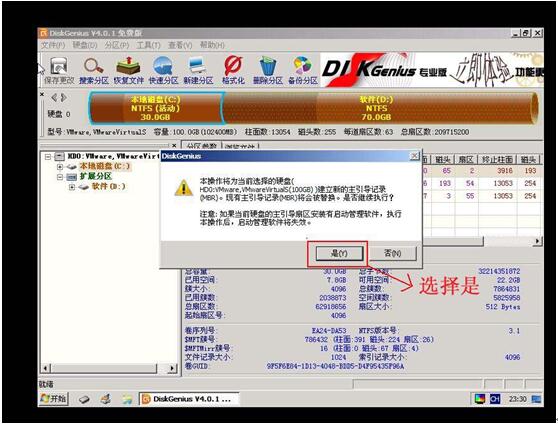Launch the 恢复文件 (Recover Files) tool
Screen dimensions: 558x429
128,70
